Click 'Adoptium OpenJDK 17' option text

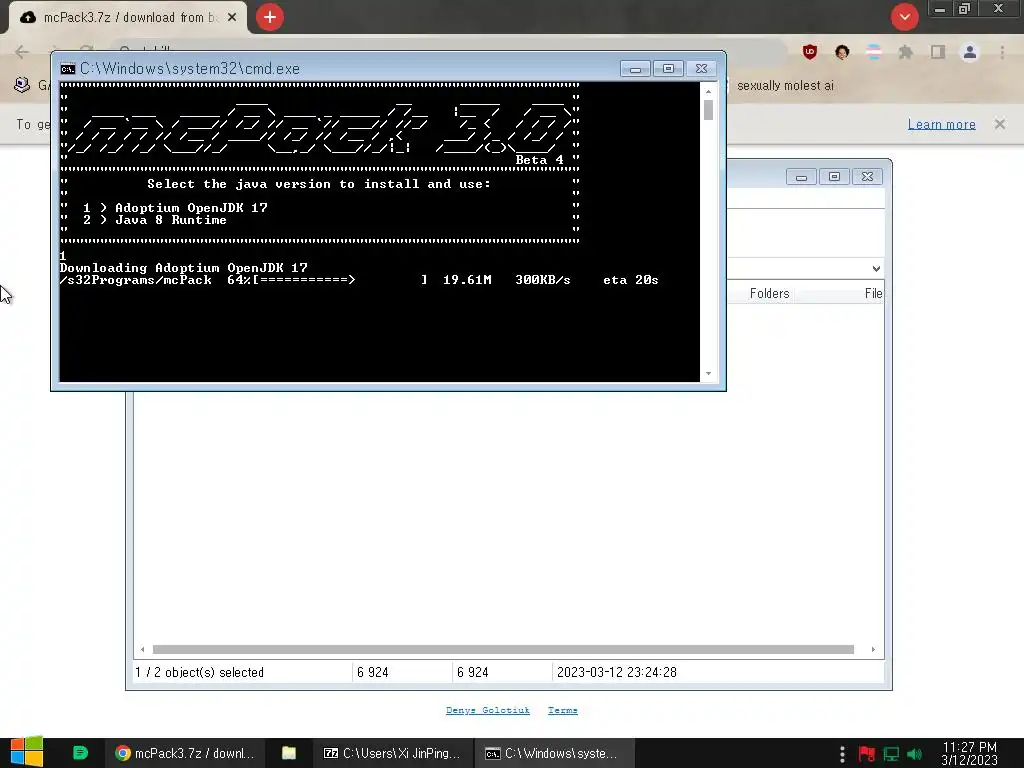(x=191, y=208)
